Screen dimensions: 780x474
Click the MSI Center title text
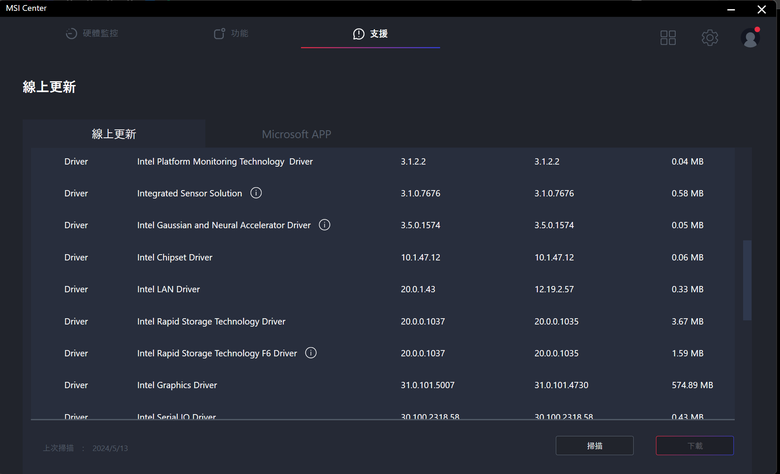(x=26, y=8)
